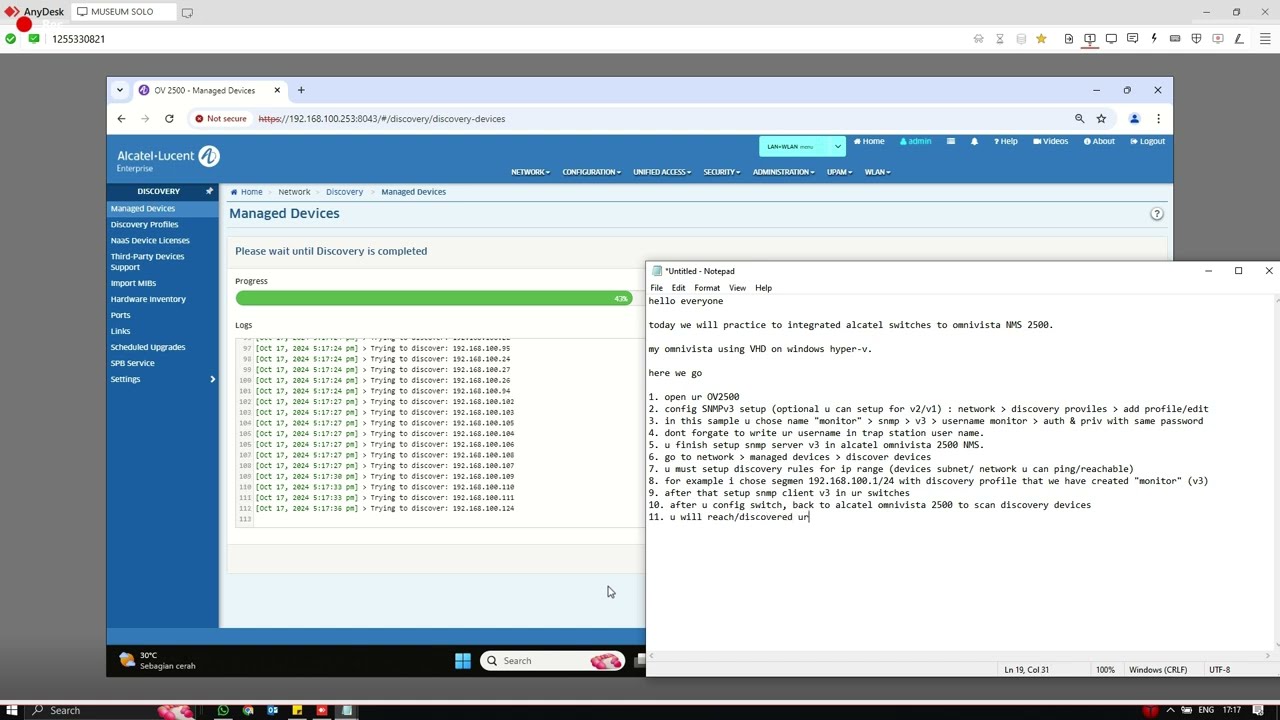Open the AnyDesk hamburger menu
Image resolution: width=1280 pixels, height=720 pixels.
coord(1264,39)
